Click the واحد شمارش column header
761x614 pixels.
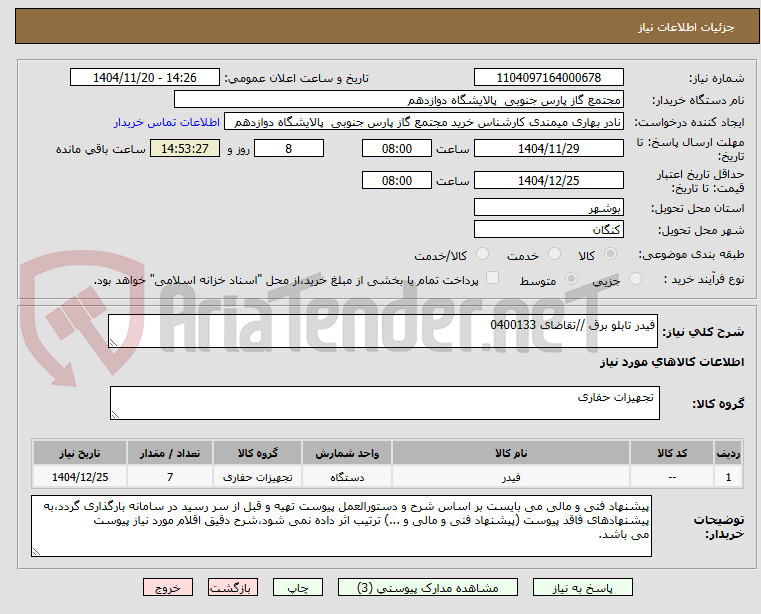(x=347, y=453)
